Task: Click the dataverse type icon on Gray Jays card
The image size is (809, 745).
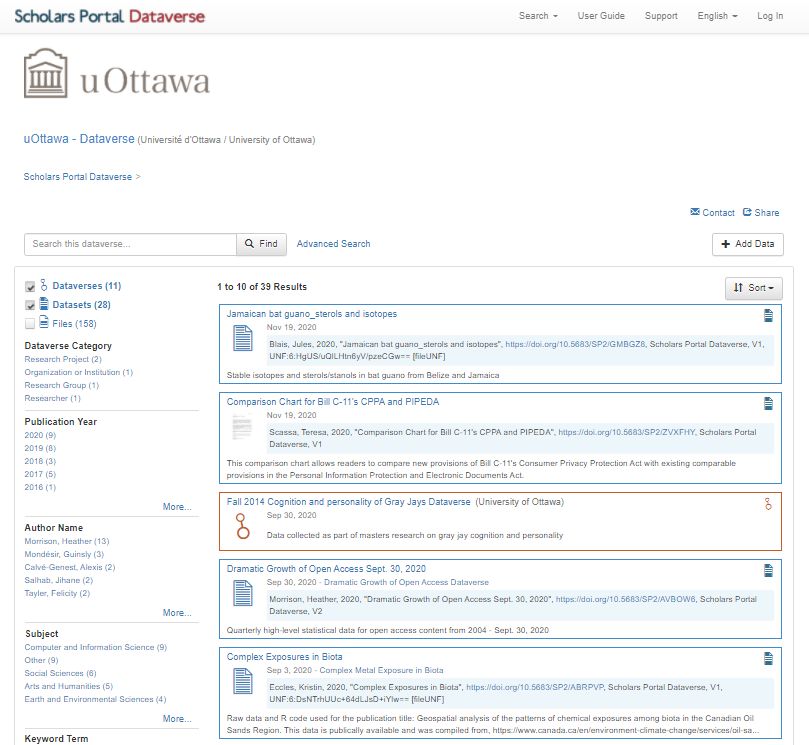Action: point(768,504)
